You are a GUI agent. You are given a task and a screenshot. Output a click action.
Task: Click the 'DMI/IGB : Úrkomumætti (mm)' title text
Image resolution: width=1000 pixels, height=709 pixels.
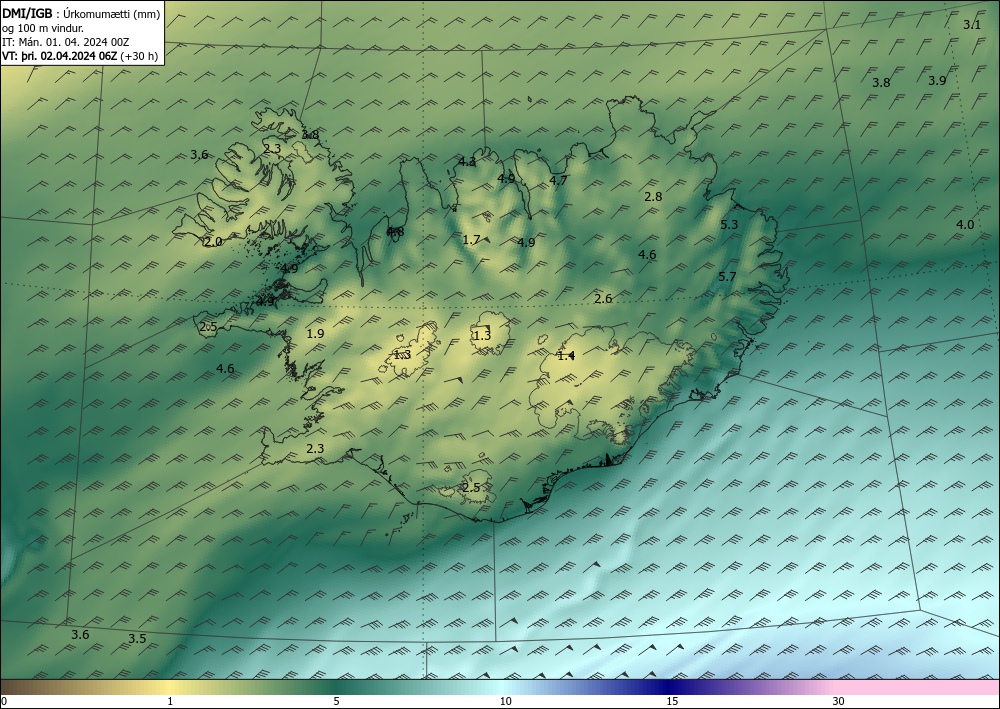tap(81, 14)
